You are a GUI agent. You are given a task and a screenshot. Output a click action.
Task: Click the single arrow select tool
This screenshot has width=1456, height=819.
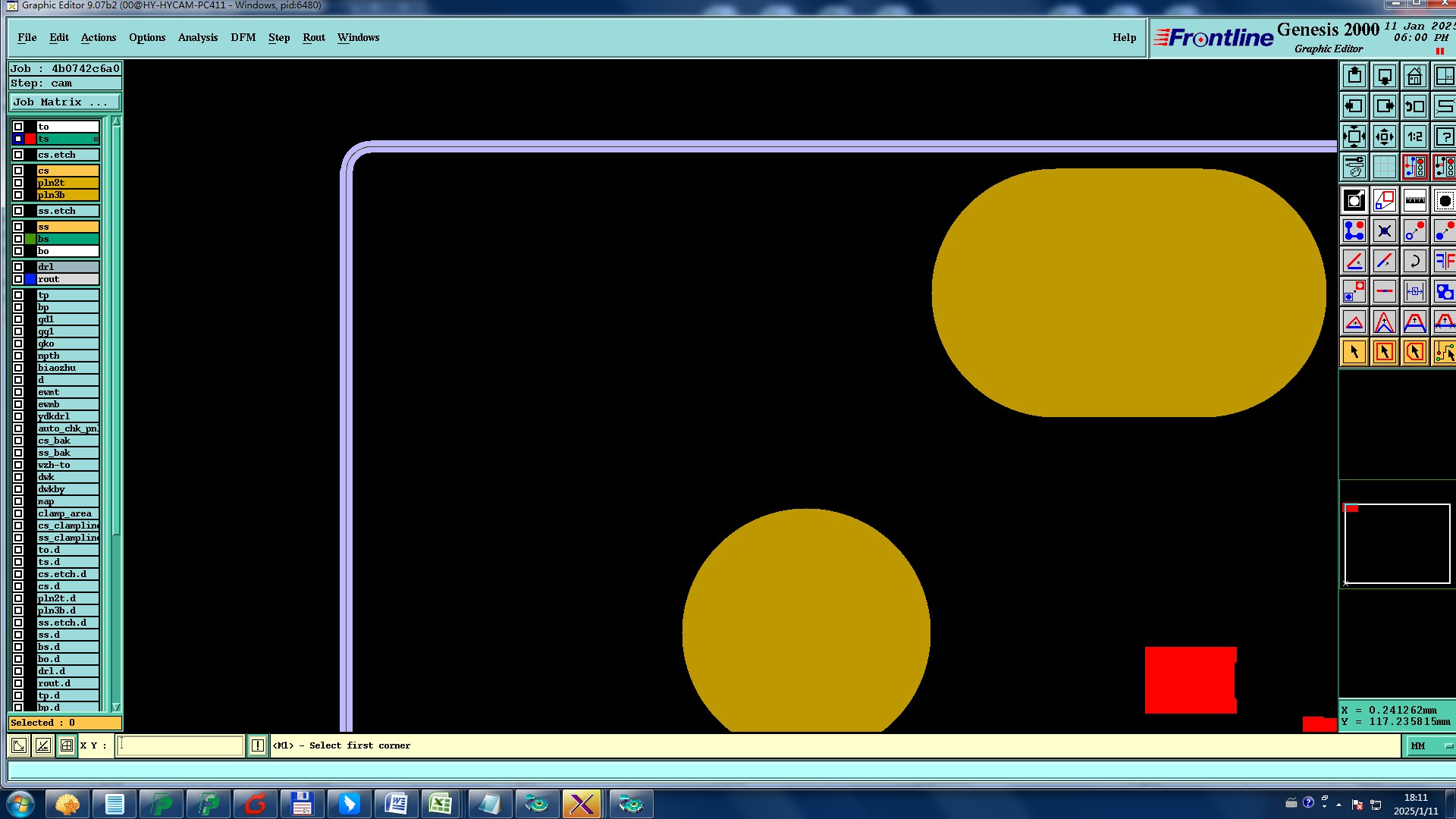tap(1354, 352)
